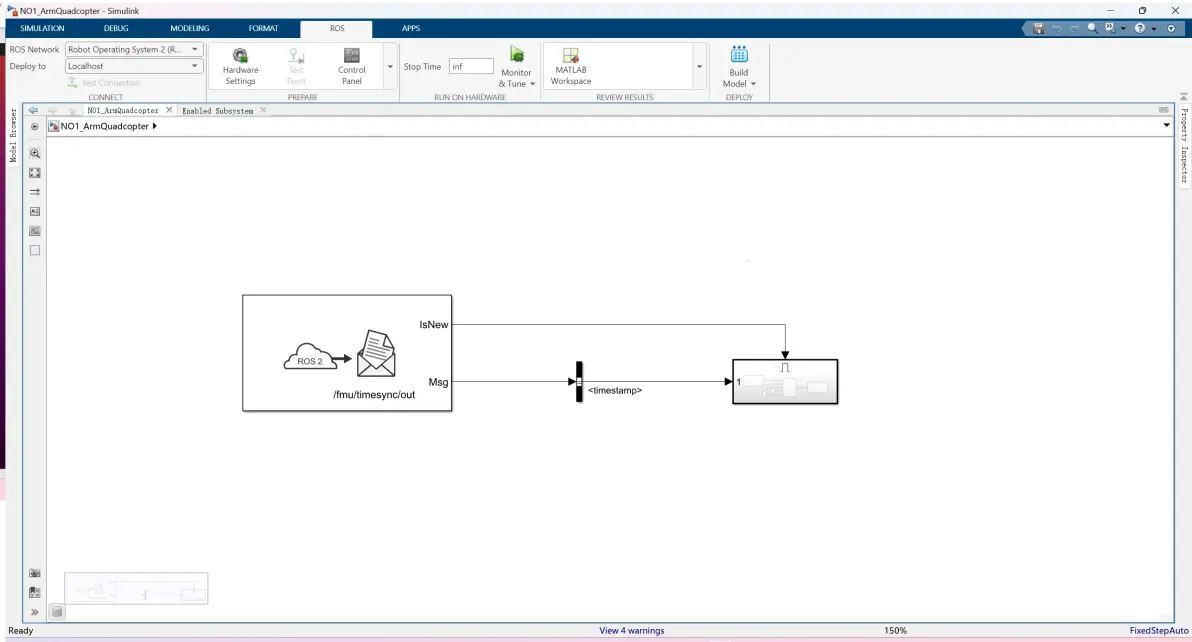1192x642 pixels.
Task: Close the Enabled Subsystem tab
Action: [x=263, y=110]
